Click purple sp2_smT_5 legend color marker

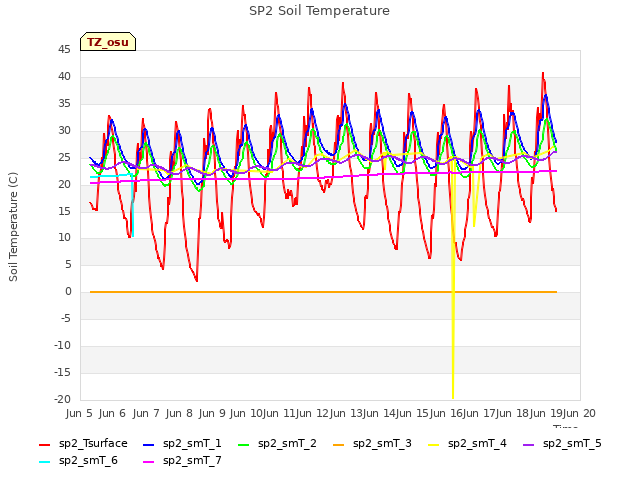pyautogui.click(x=529, y=444)
